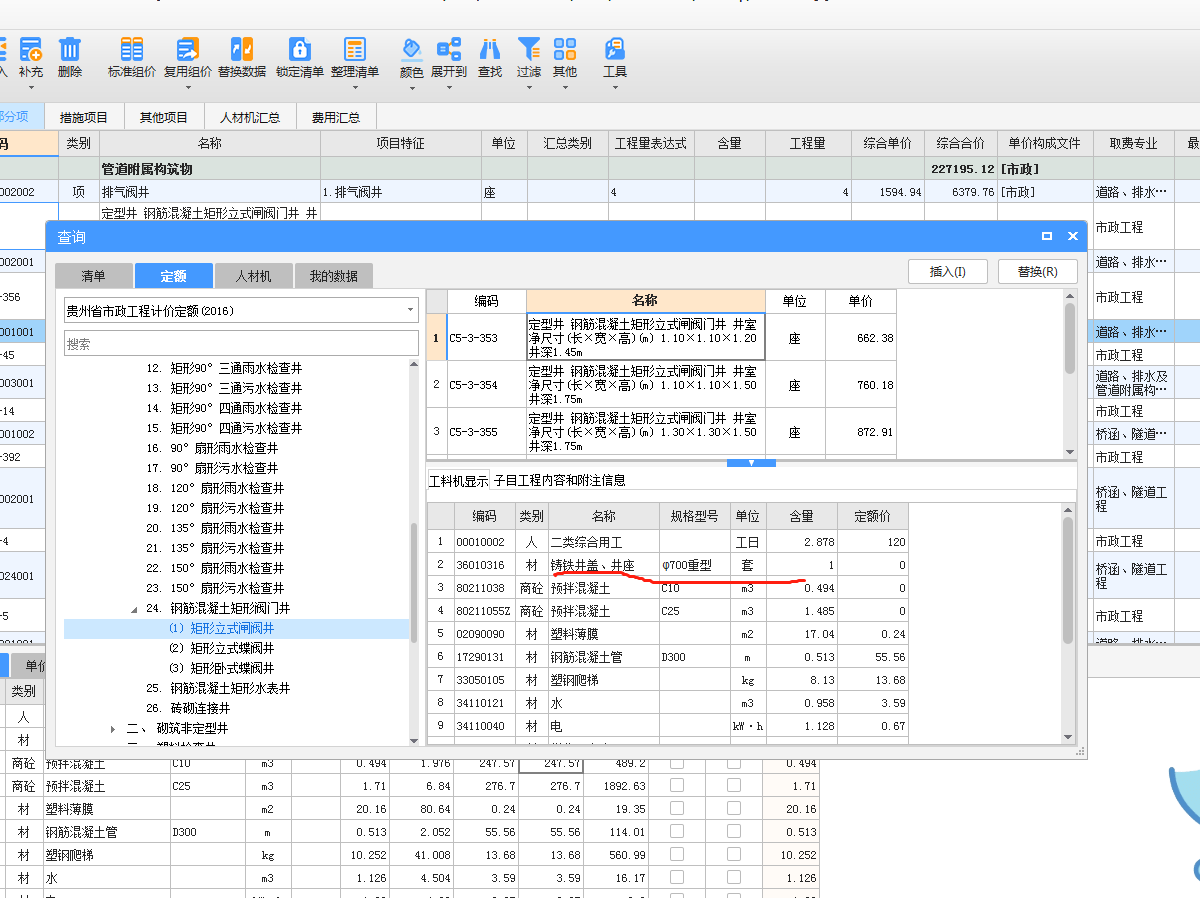Viewport: 1200px width, 898px height.
Task: Tick the second checkbox in 塑料薄膜 row
Action: 734,809
